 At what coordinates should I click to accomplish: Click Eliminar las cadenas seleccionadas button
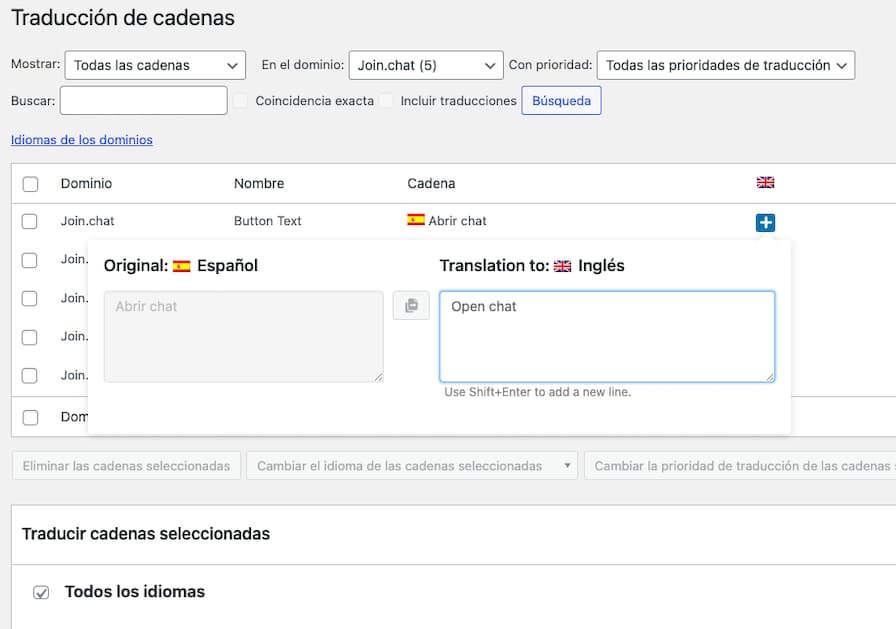126,466
